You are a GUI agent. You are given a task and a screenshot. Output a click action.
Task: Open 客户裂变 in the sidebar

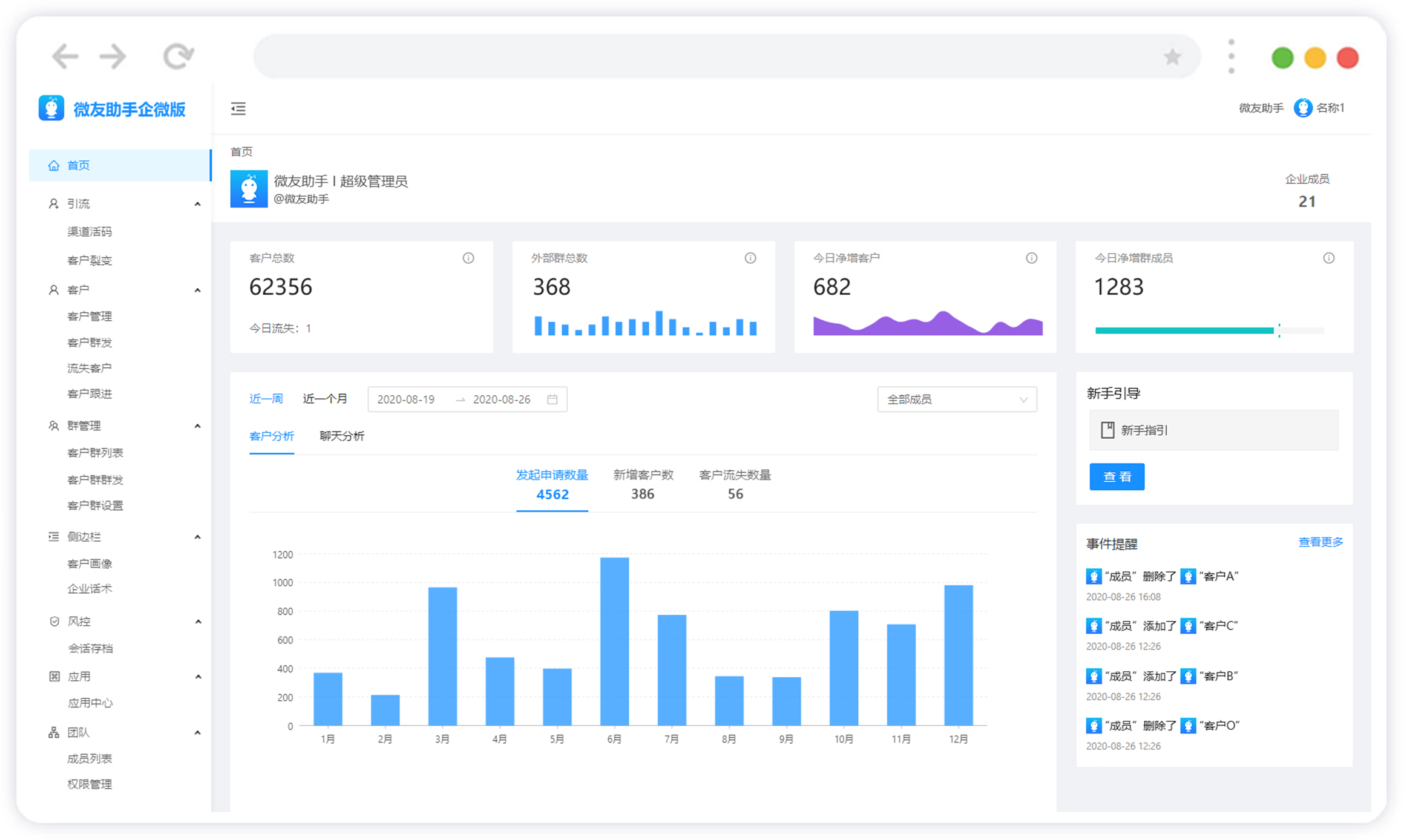tap(90, 260)
